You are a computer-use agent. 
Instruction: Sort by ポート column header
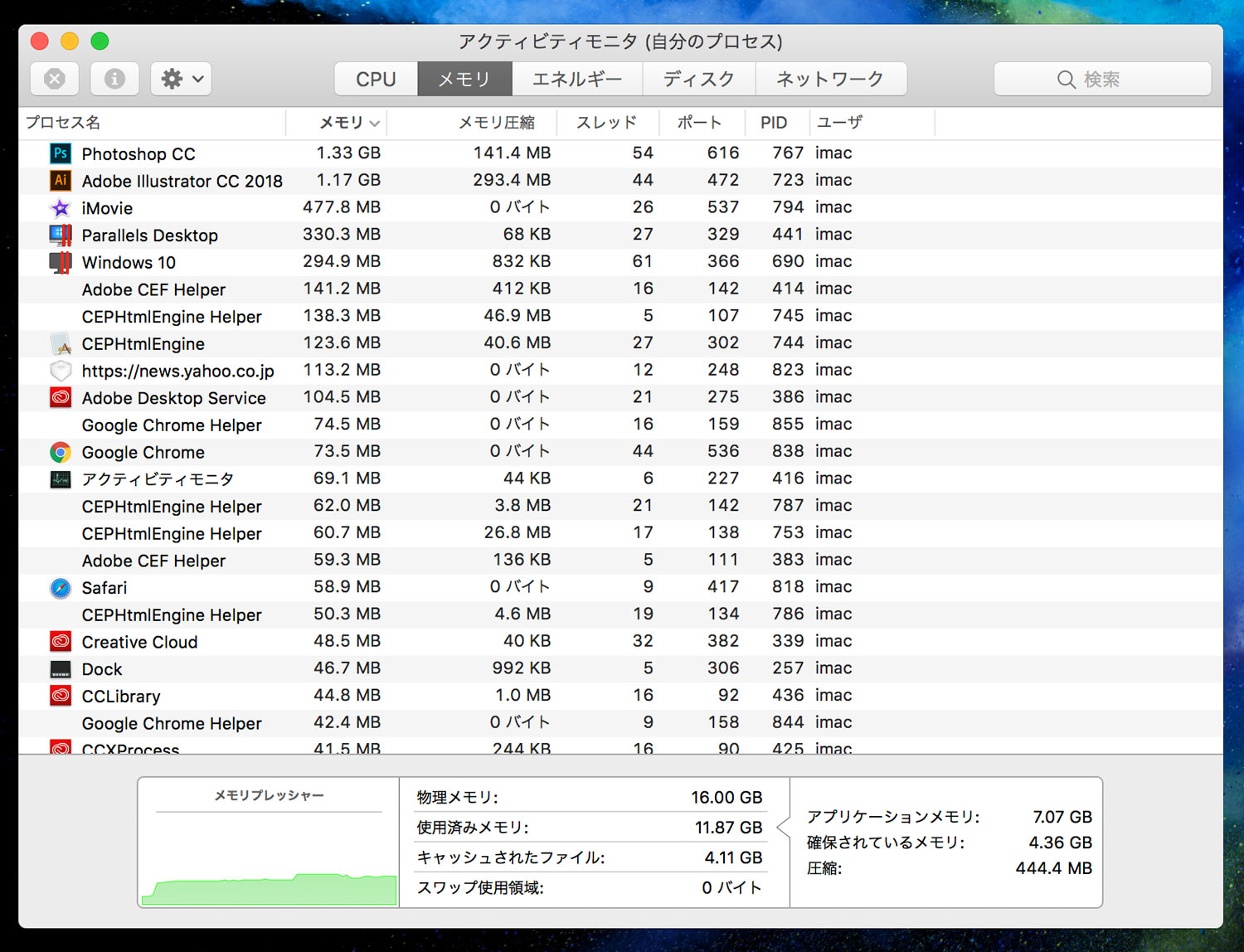point(702,123)
